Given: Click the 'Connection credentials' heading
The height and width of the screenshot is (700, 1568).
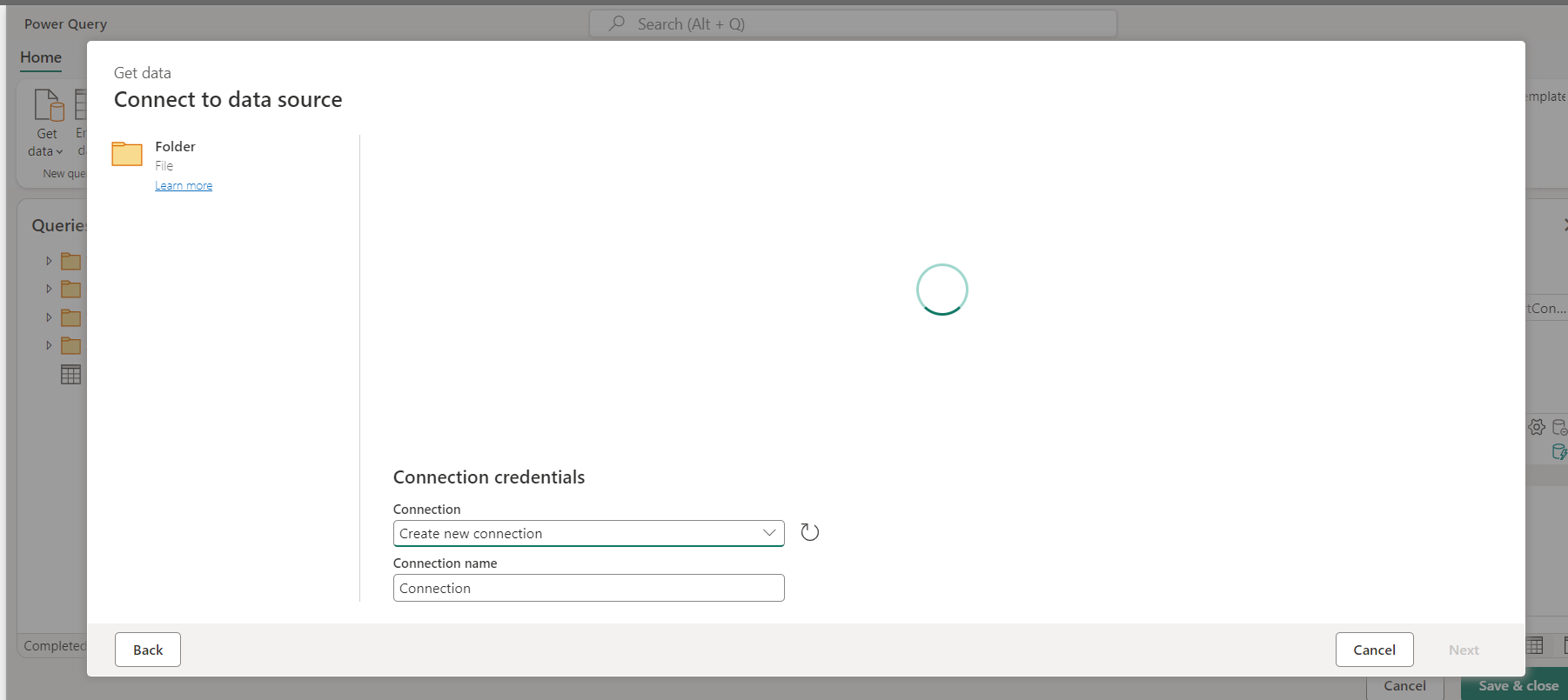Looking at the screenshot, I should click(489, 477).
